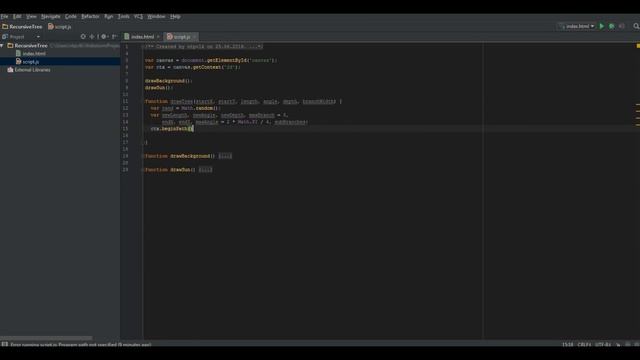Viewport: 640px width, 360px height.
Task: Select index.html in the project tree
Action: point(34,53)
